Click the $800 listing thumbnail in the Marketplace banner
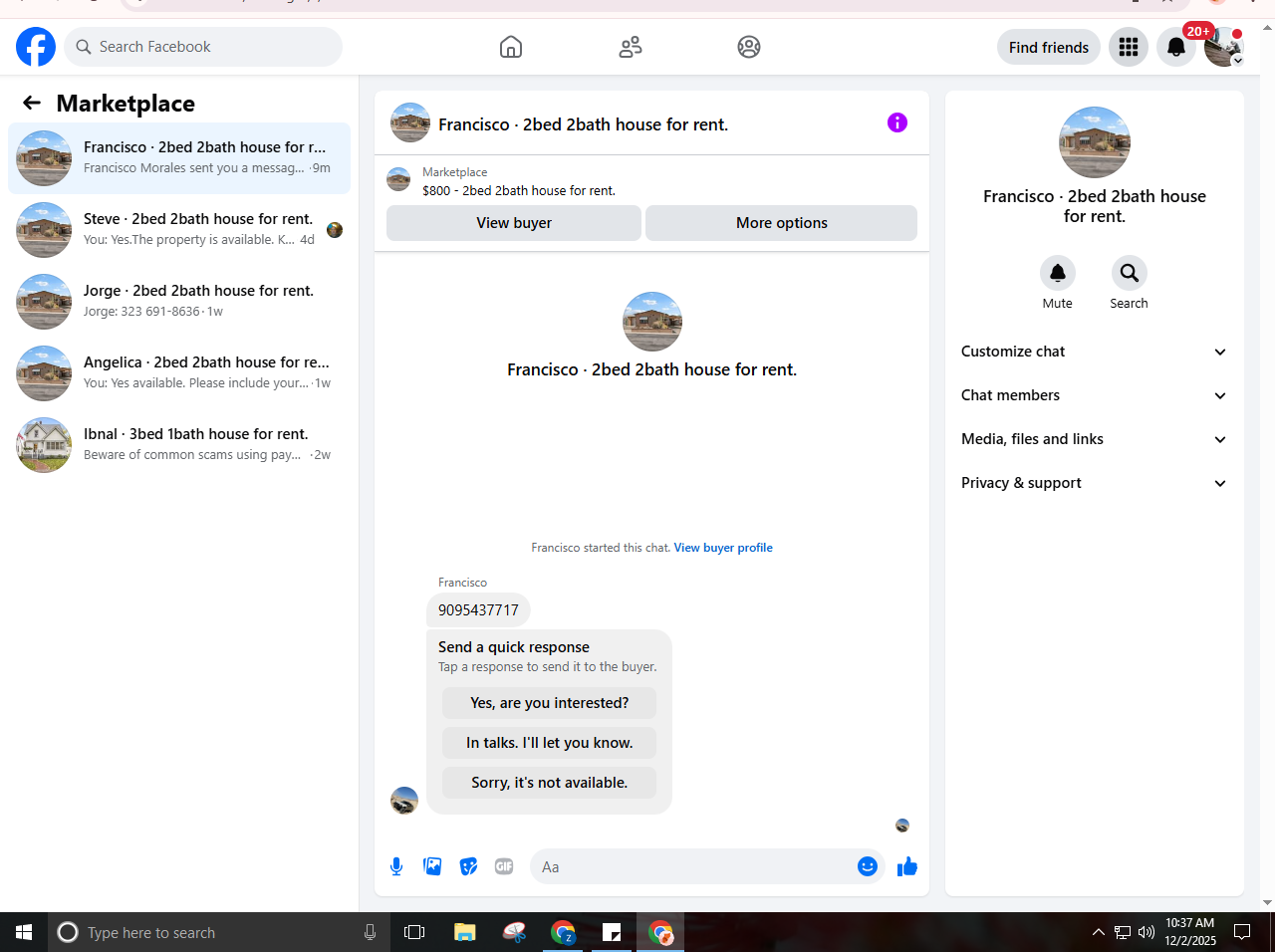 pyautogui.click(x=398, y=179)
